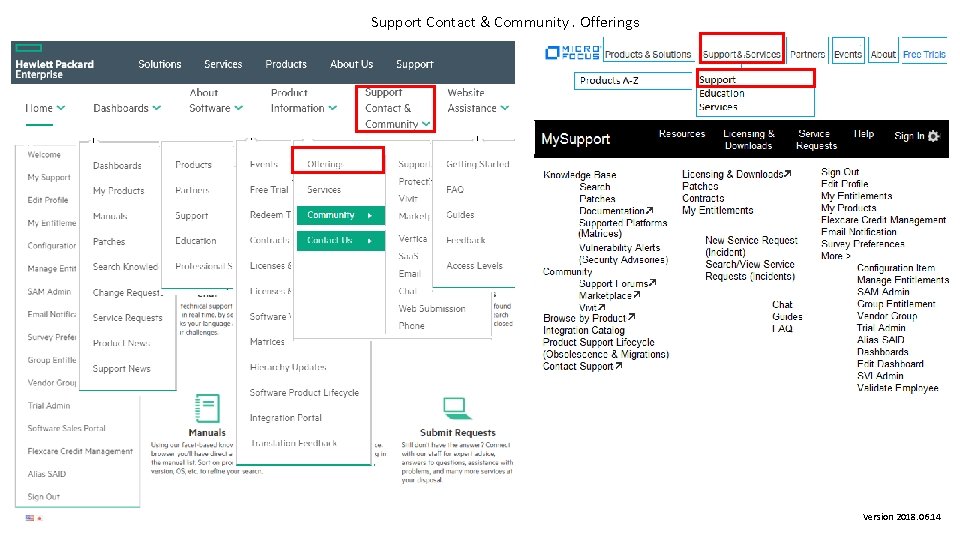Open external link arrow beside Support Forums

coord(653,283)
